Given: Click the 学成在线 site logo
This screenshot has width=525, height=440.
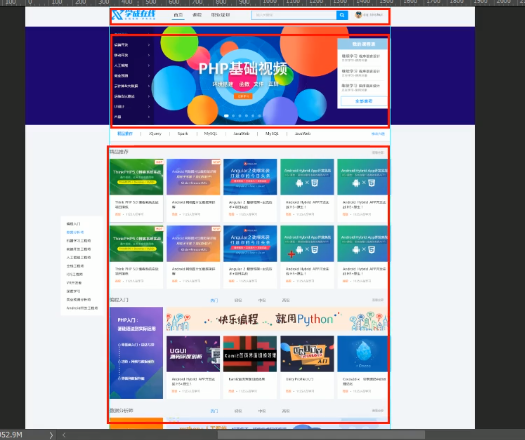Looking at the screenshot, I should (x=134, y=15).
